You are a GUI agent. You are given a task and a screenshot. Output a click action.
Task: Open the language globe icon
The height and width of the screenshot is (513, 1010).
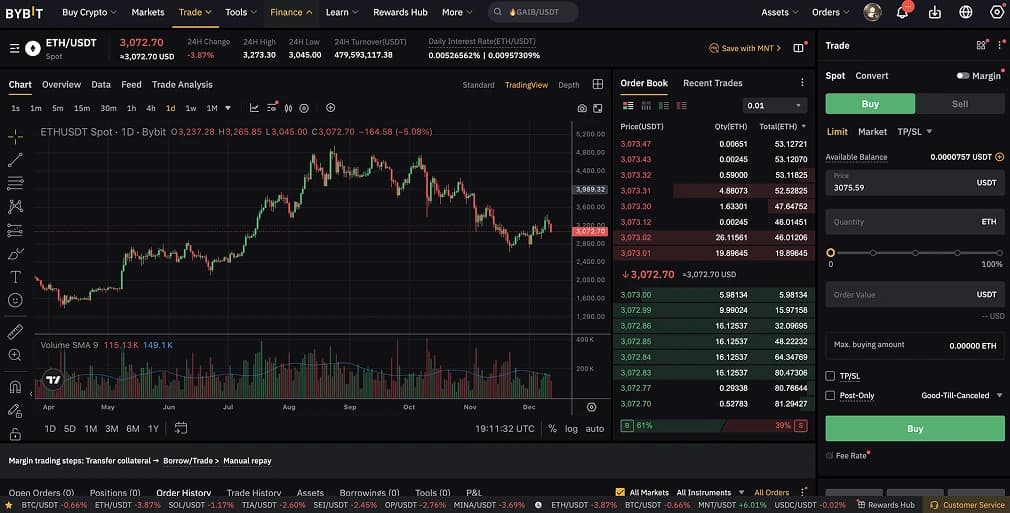pyautogui.click(x=966, y=12)
